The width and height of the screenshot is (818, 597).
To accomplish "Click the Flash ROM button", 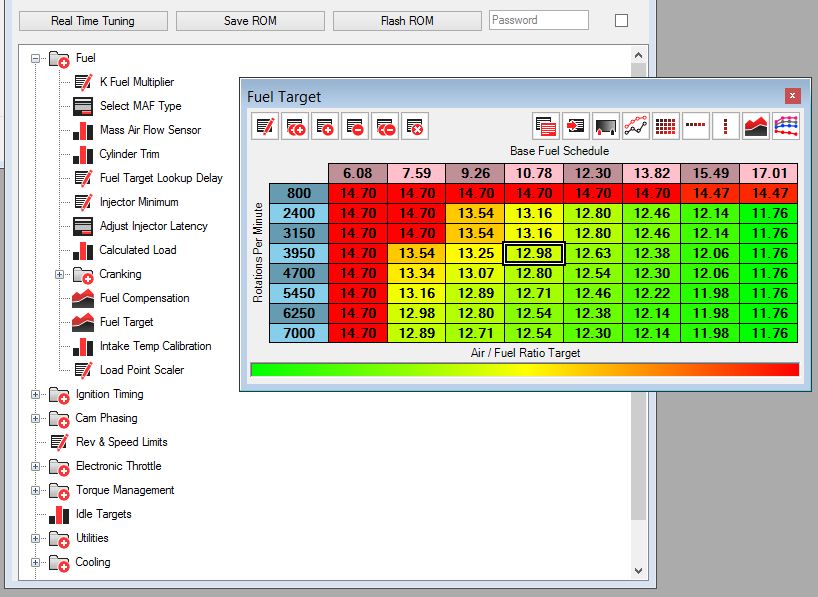I will coord(407,21).
